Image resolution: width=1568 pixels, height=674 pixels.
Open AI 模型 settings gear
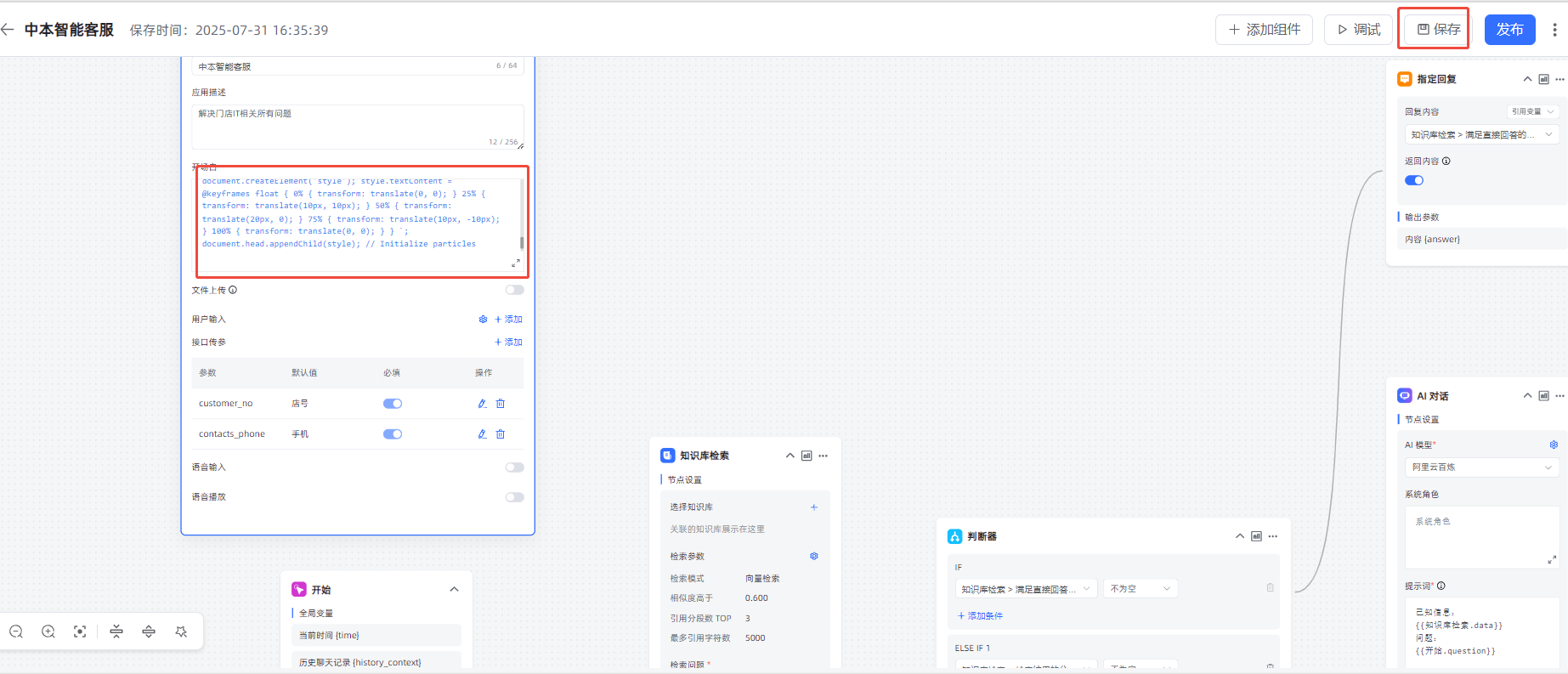point(1554,445)
